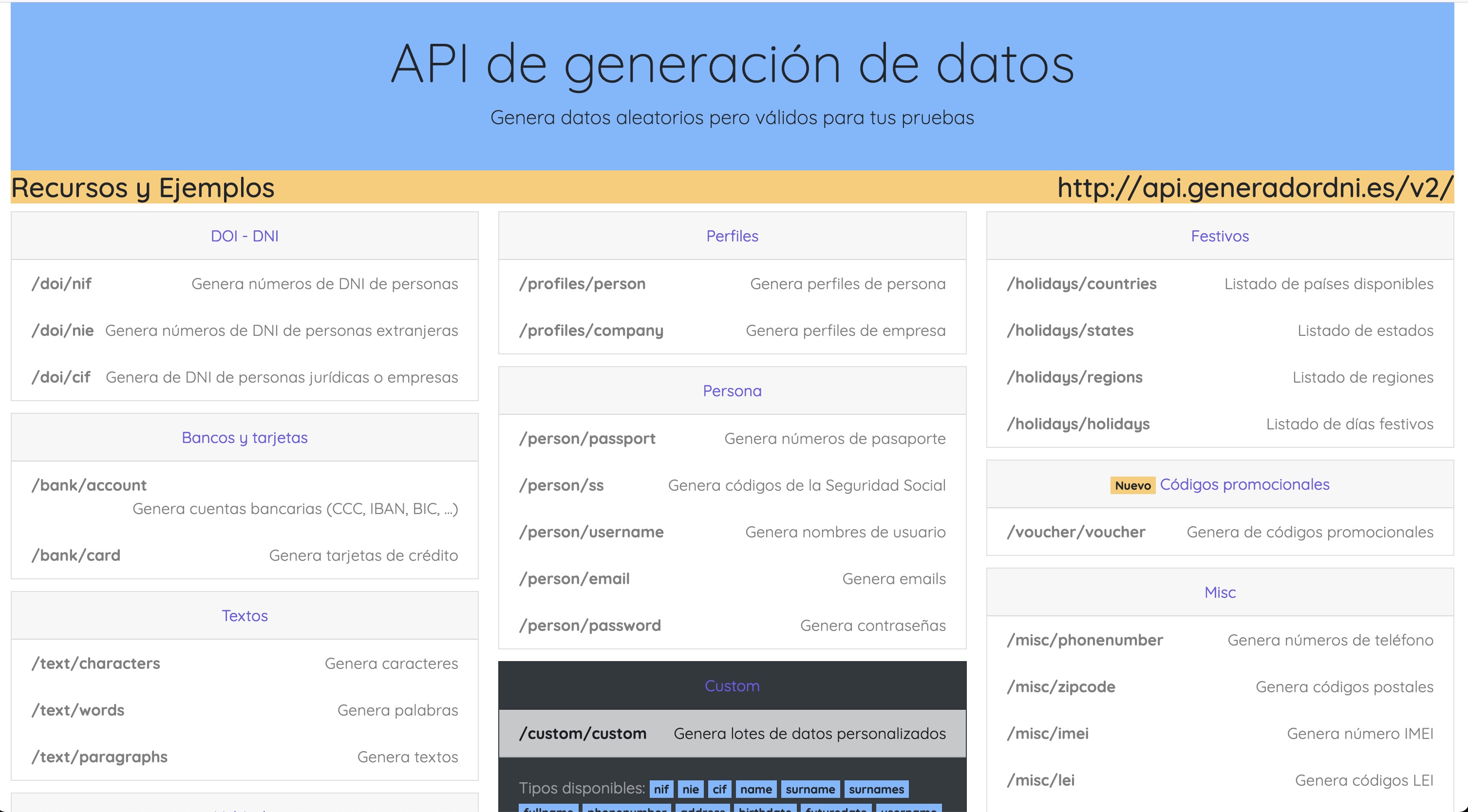Open the /holidays/regions endpoint
Screen dimensions: 1468x812
1075,377
